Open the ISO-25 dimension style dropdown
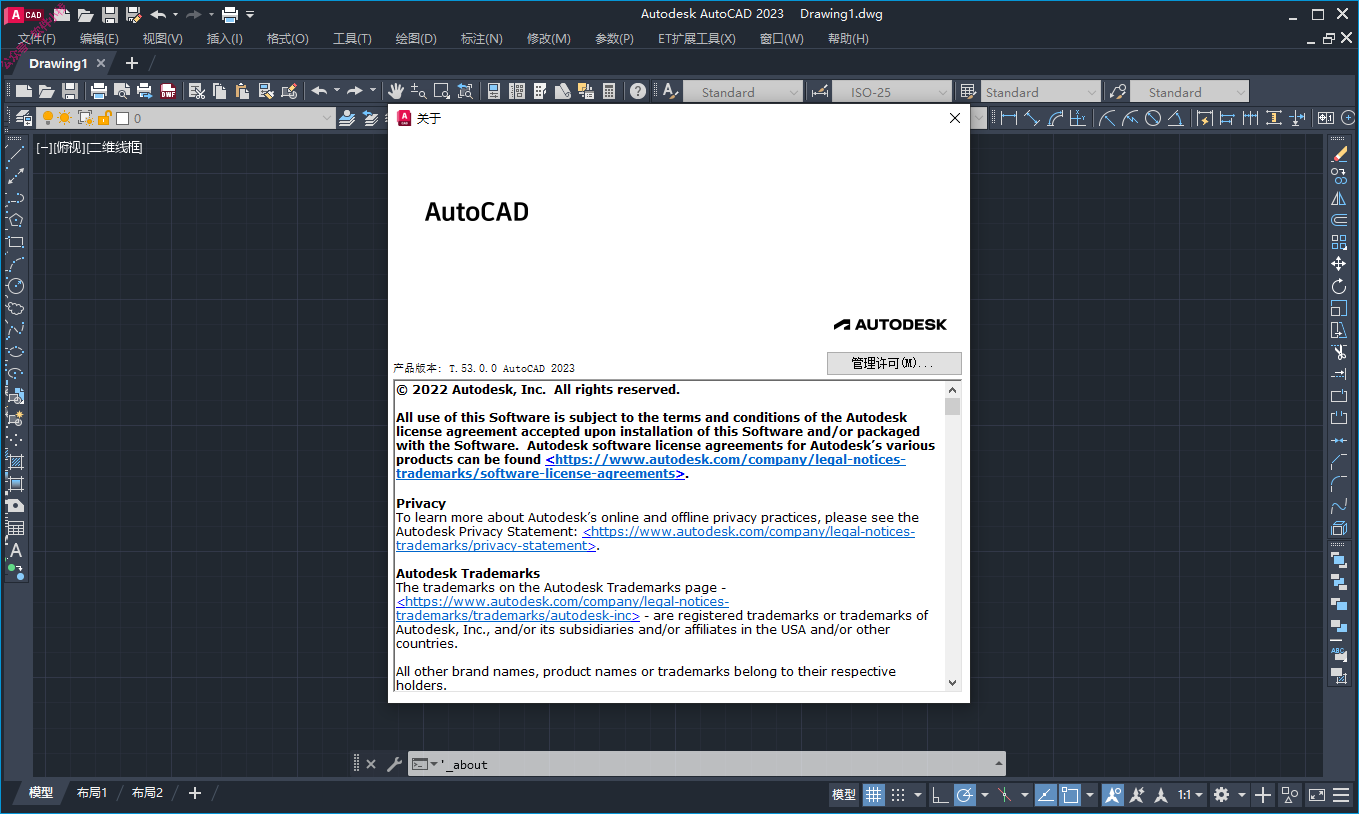Screen dimensions: 1359x814 (891, 92)
